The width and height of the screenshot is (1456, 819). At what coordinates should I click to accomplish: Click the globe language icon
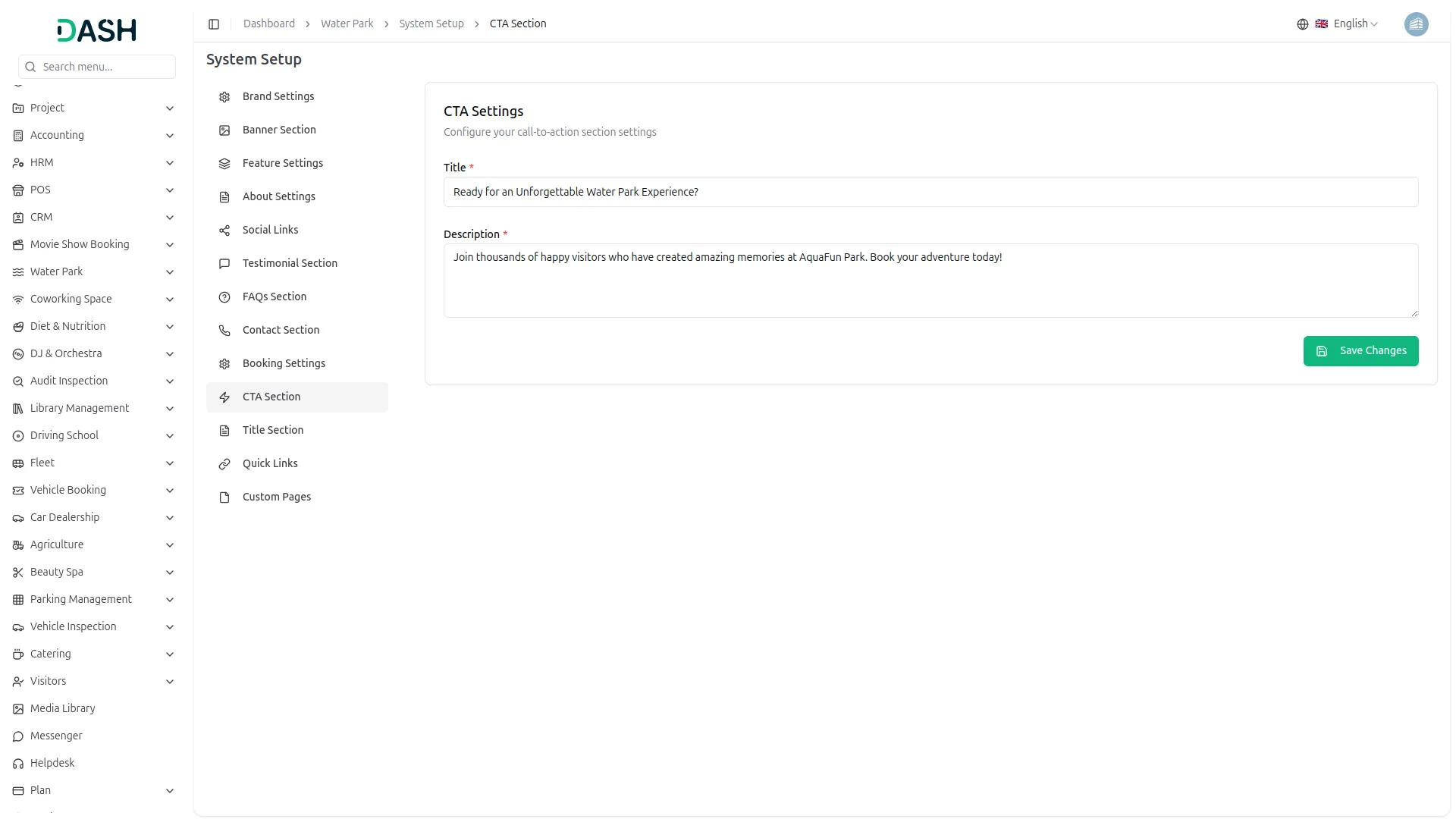tap(1302, 24)
